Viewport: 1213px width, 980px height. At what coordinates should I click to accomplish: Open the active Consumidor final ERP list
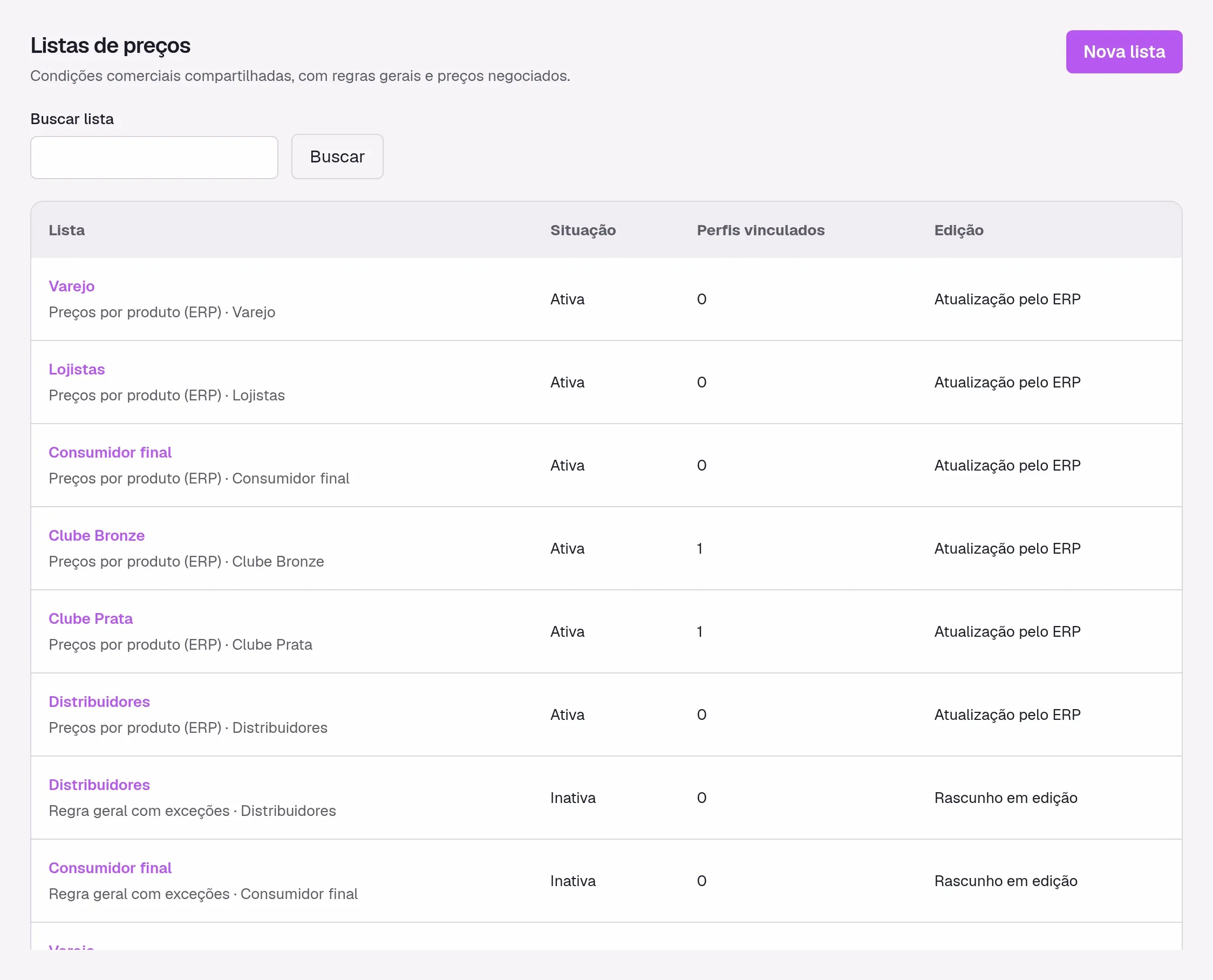click(110, 452)
